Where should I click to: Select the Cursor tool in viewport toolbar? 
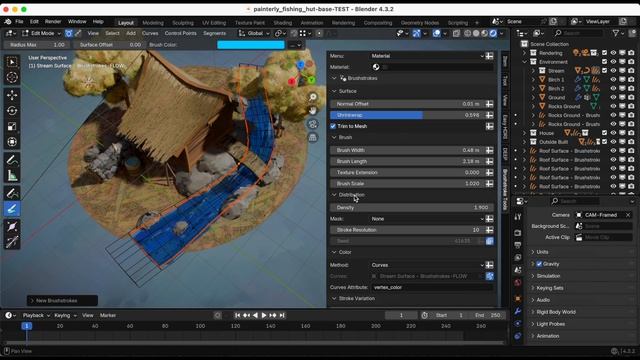tap(12, 77)
